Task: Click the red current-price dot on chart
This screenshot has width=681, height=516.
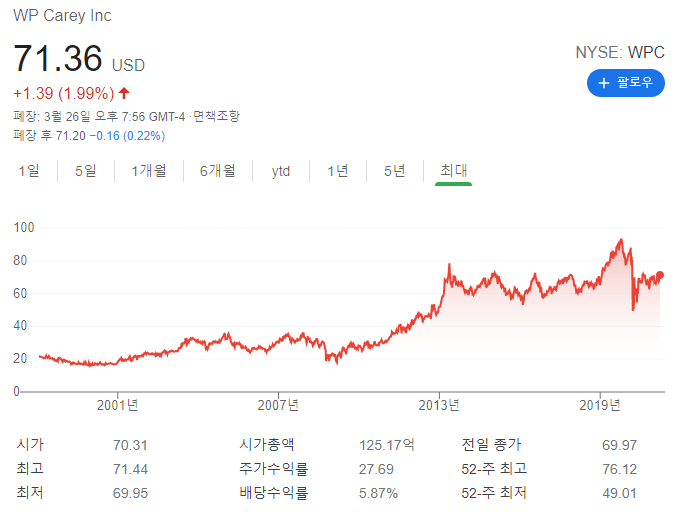Action: coord(660,275)
